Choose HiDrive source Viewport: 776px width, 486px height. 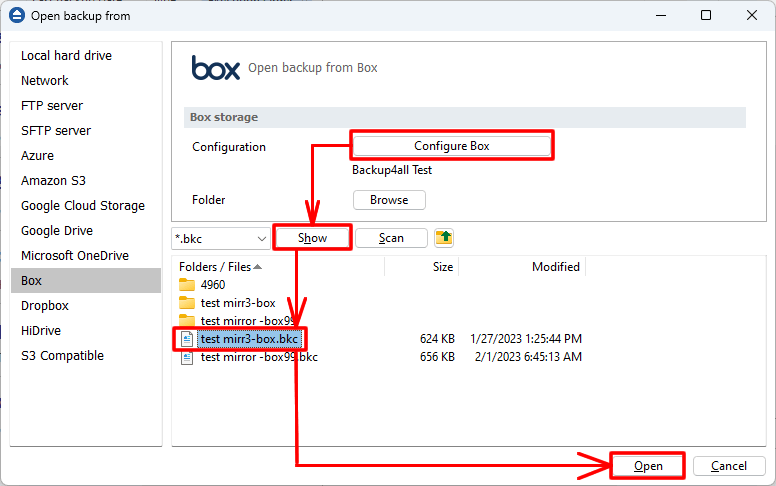click(86, 331)
